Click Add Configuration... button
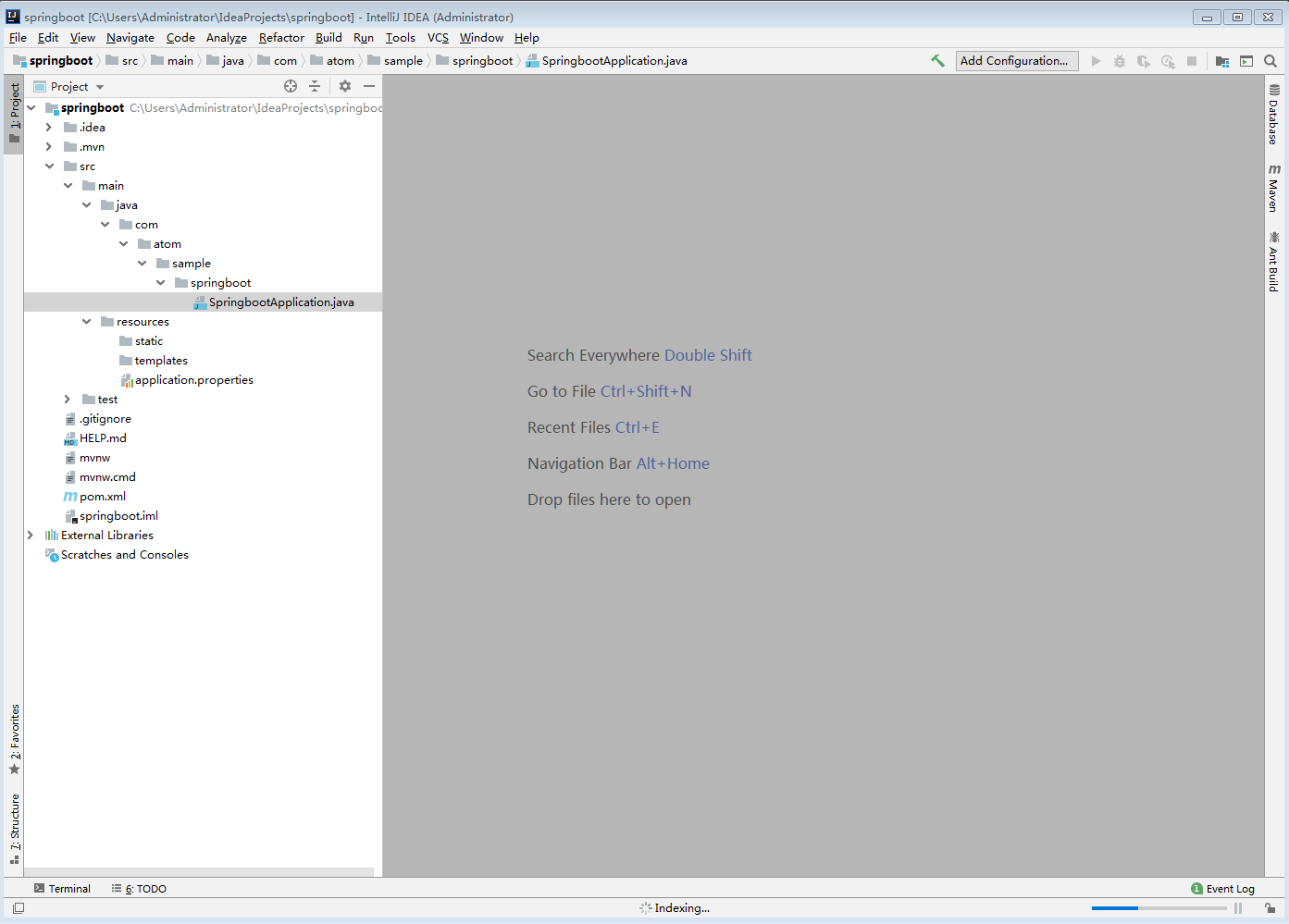Image resolution: width=1289 pixels, height=924 pixels. pyautogui.click(x=1017, y=61)
